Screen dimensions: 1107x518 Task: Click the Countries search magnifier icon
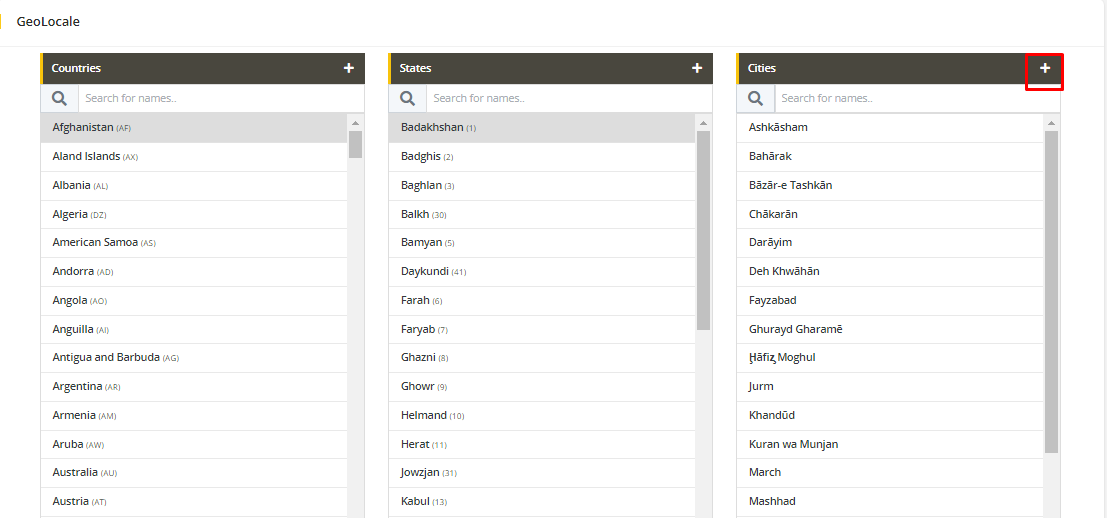[59, 98]
